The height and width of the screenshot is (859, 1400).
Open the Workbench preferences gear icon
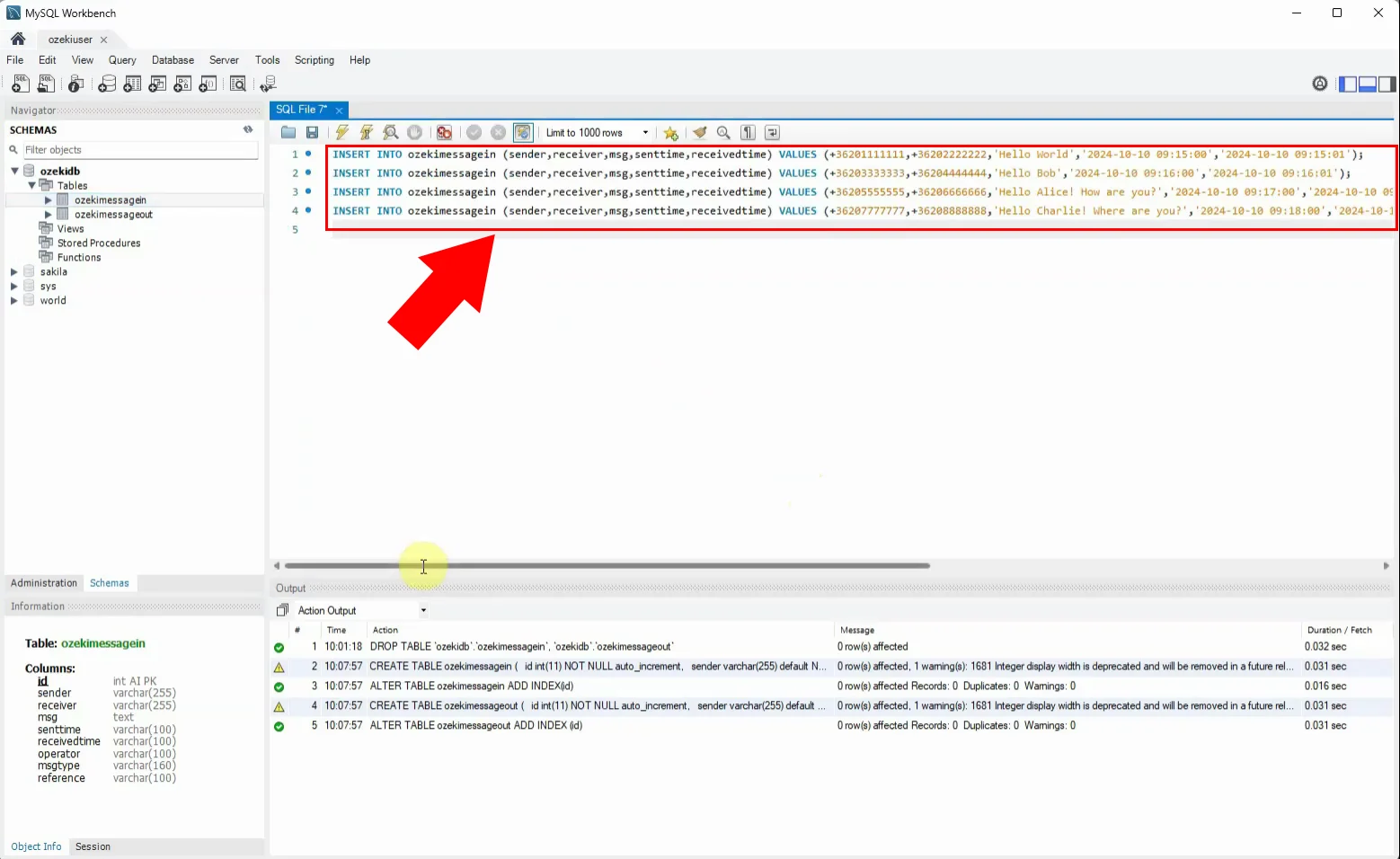tap(1320, 84)
